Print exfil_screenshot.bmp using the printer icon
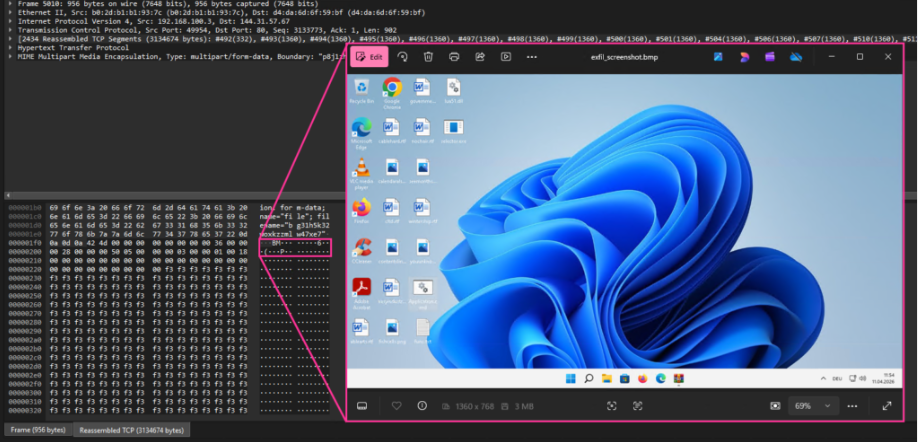The height and width of the screenshot is (442, 918). pyautogui.click(x=454, y=57)
